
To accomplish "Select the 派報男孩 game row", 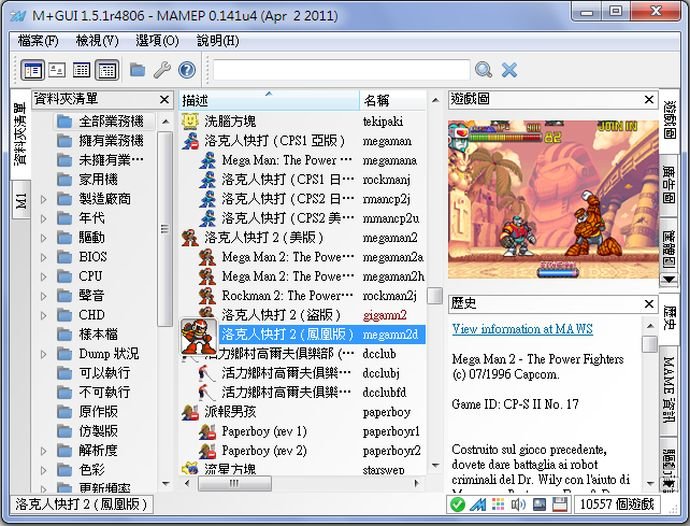I will click(x=303, y=412).
